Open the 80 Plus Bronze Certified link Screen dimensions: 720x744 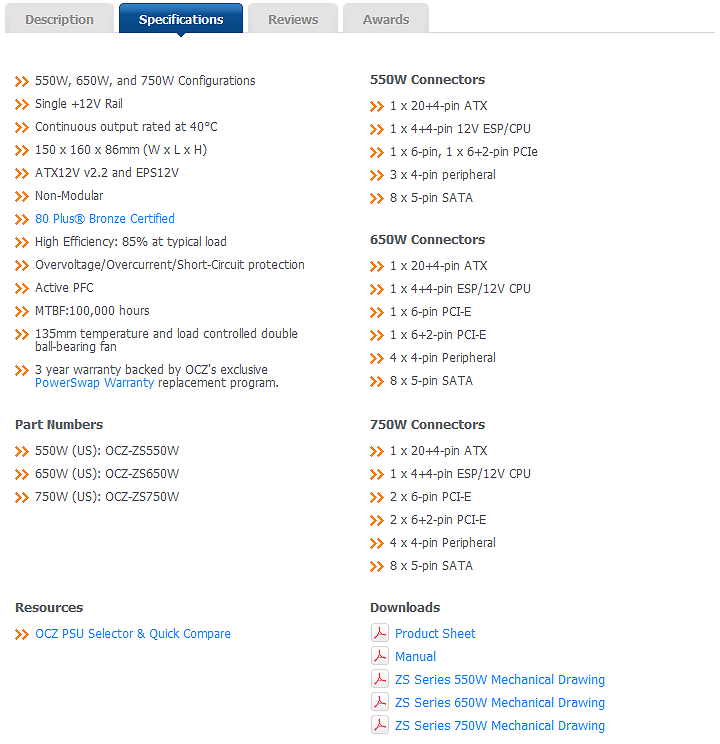click(105, 219)
